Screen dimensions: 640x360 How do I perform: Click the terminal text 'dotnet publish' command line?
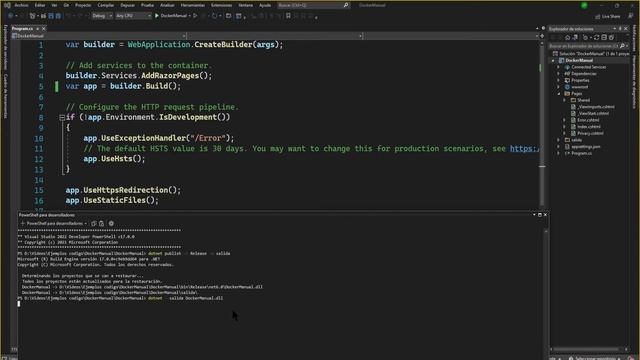coord(124,253)
